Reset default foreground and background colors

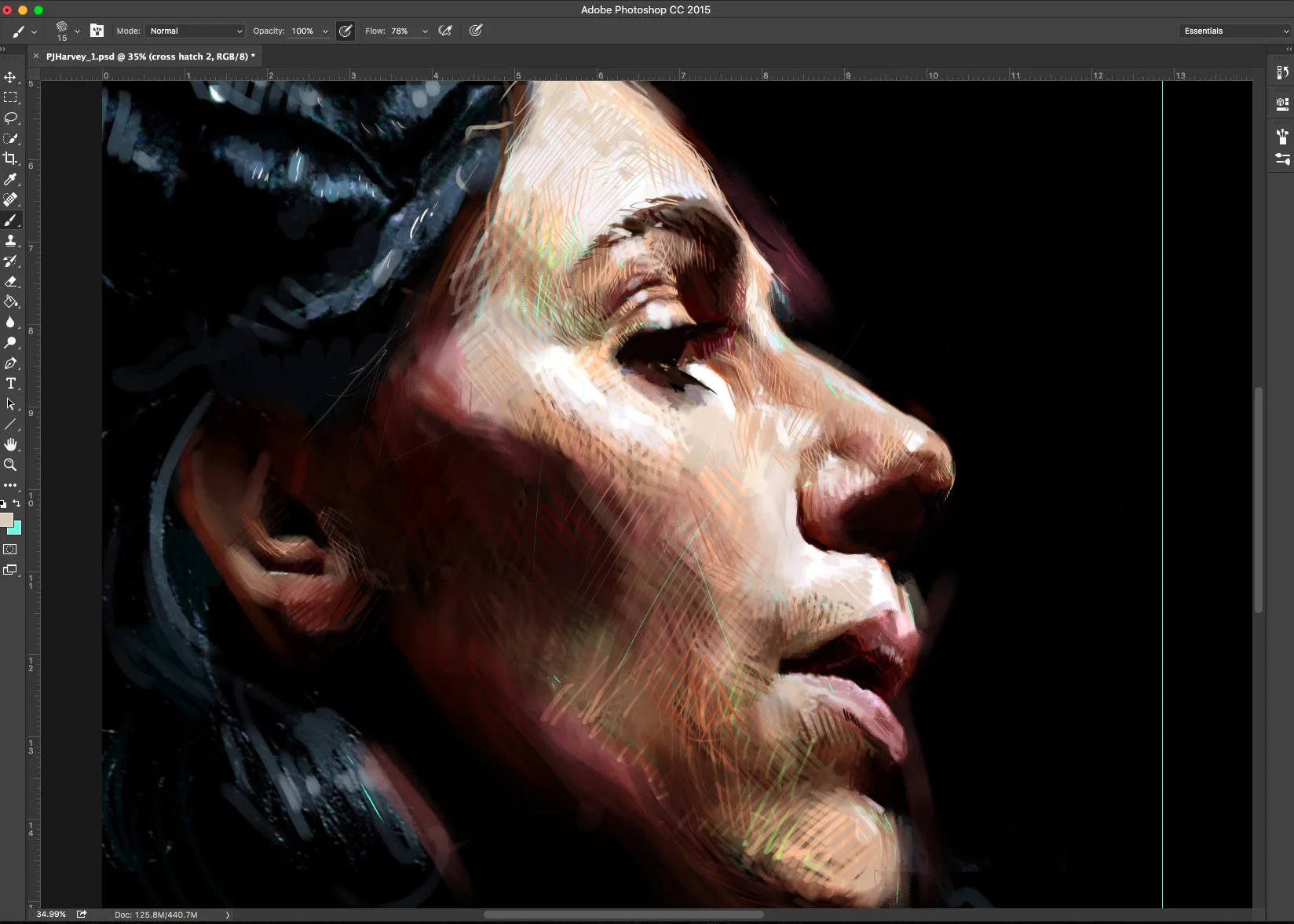(3, 504)
